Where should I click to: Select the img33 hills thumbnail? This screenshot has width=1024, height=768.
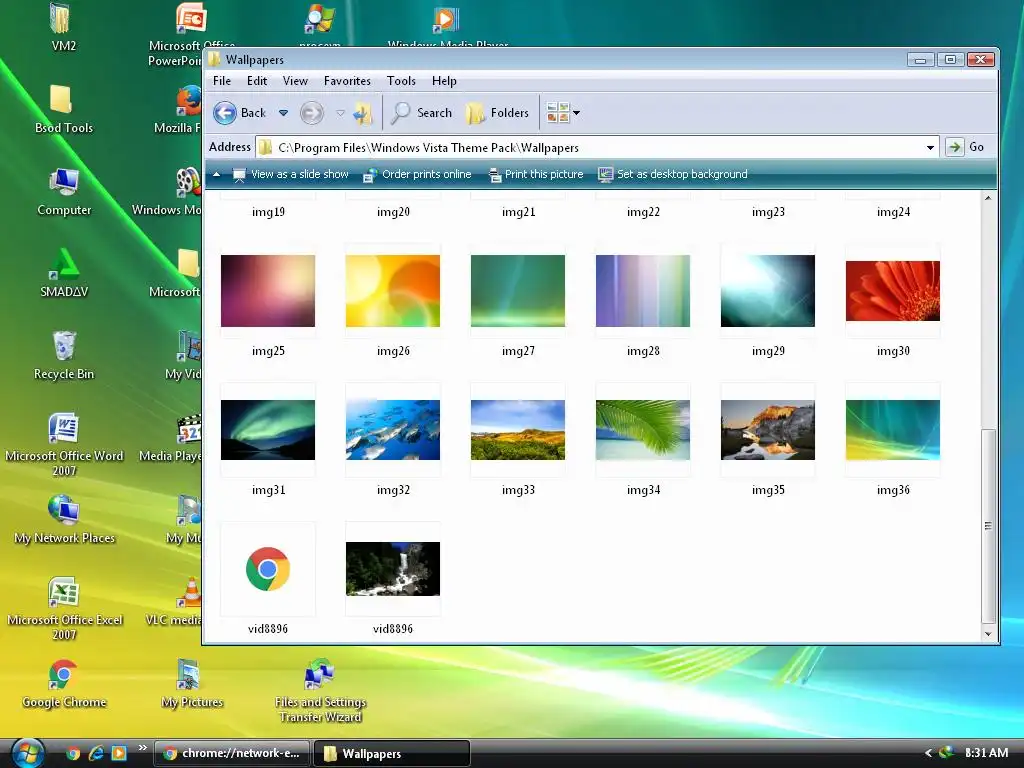pyautogui.click(x=518, y=430)
